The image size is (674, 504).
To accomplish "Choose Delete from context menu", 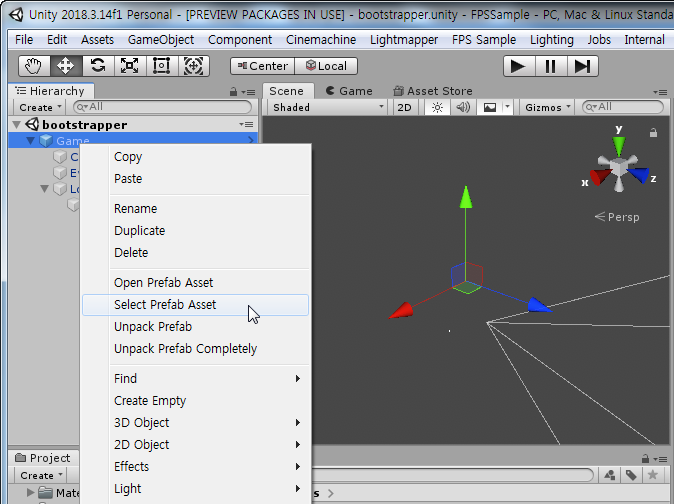I will pos(196,253).
